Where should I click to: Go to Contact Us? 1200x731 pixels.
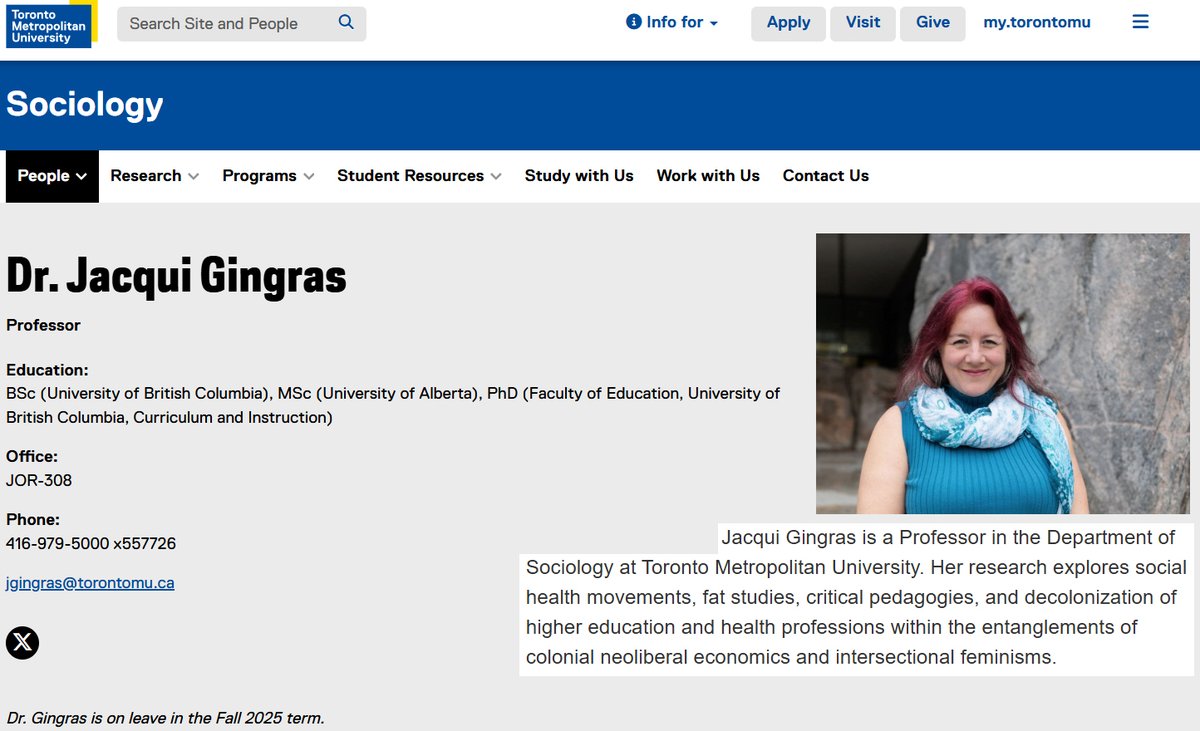pos(826,176)
